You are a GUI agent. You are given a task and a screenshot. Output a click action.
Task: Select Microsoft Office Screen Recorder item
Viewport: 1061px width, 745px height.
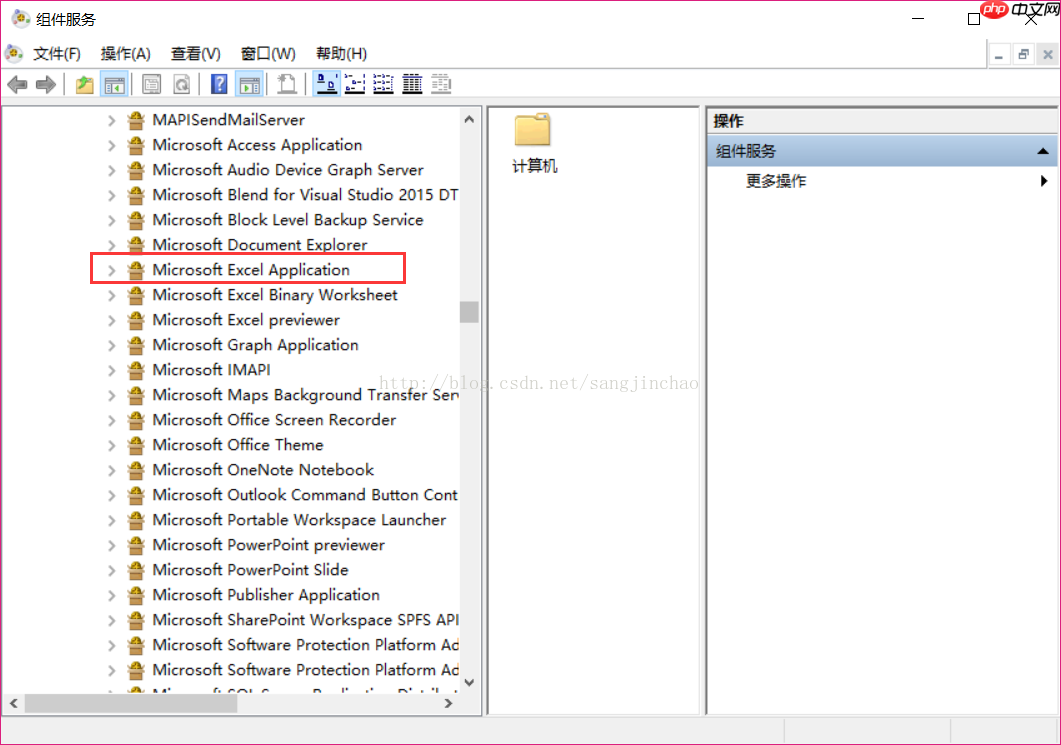(274, 420)
